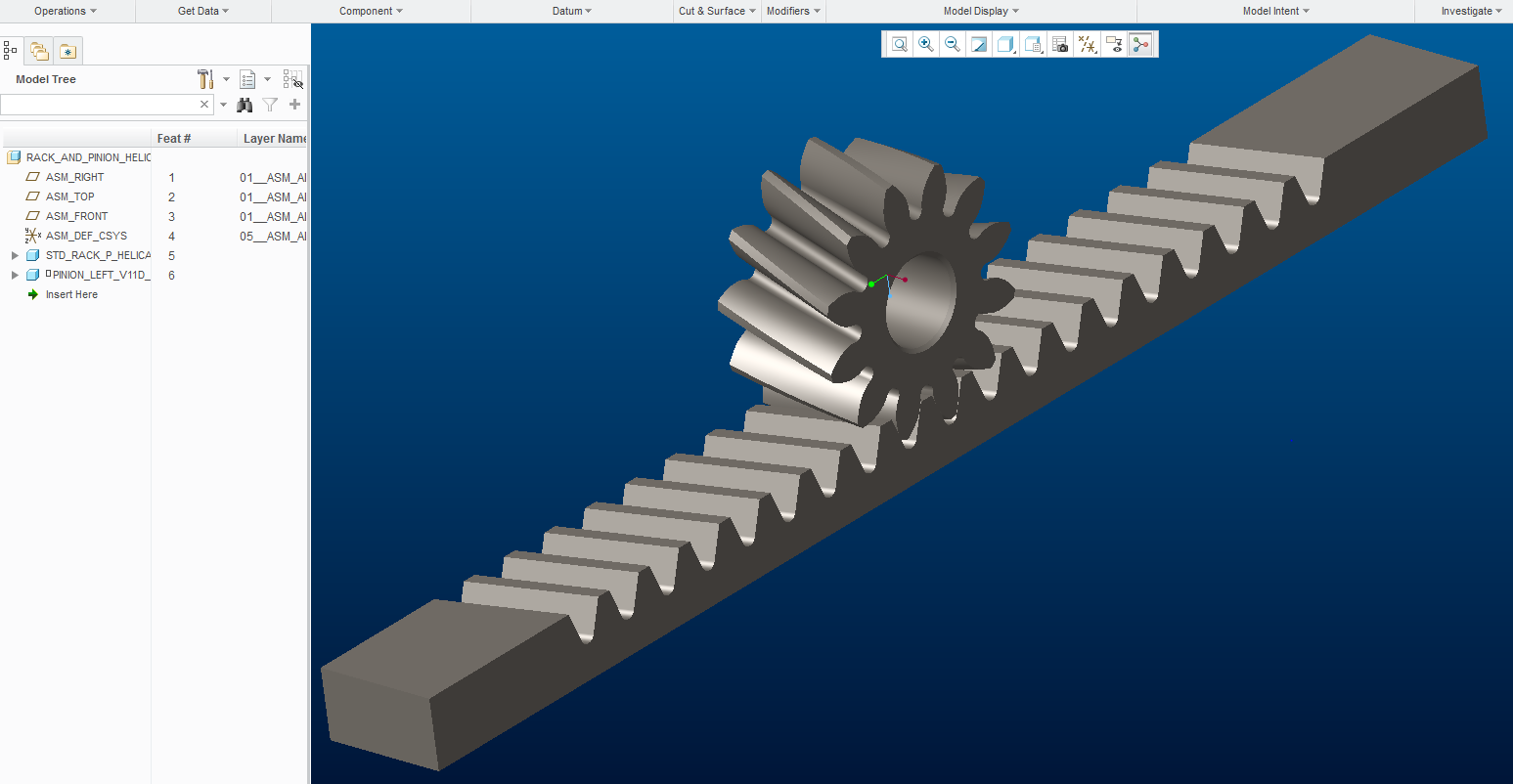Open the Model Display group dropdown
1513x784 pixels.
(x=981, y=11)
